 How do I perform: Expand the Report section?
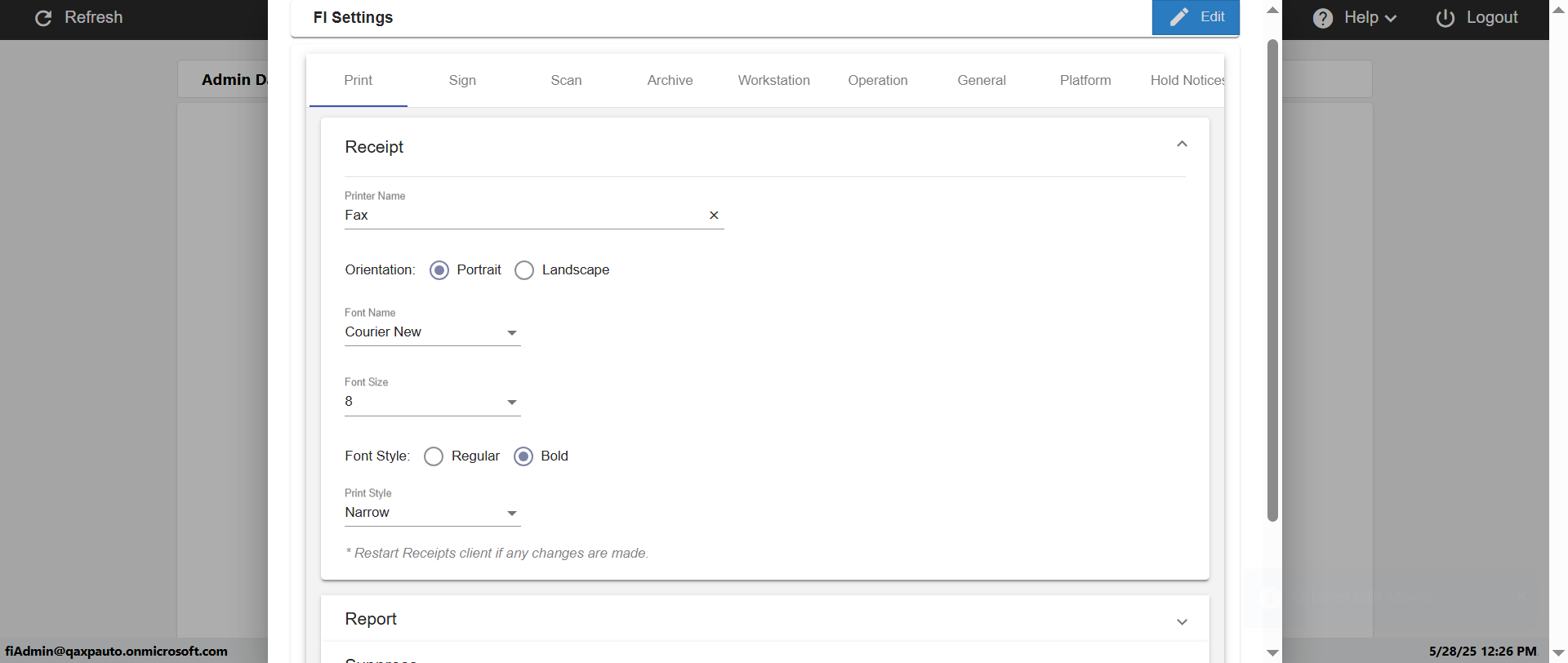[1182, 621]
